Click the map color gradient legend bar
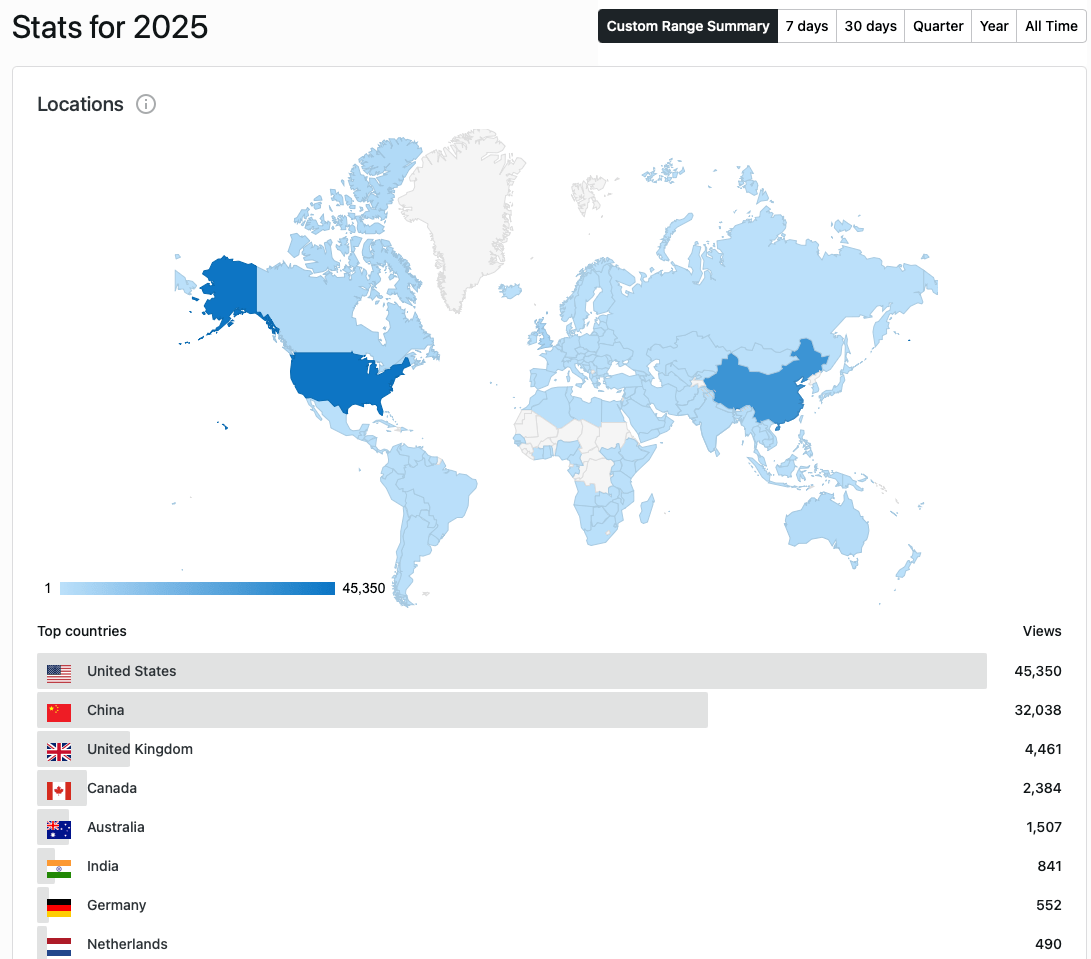This screenshot has height=959, width=1091. click(x=197, y=588)
